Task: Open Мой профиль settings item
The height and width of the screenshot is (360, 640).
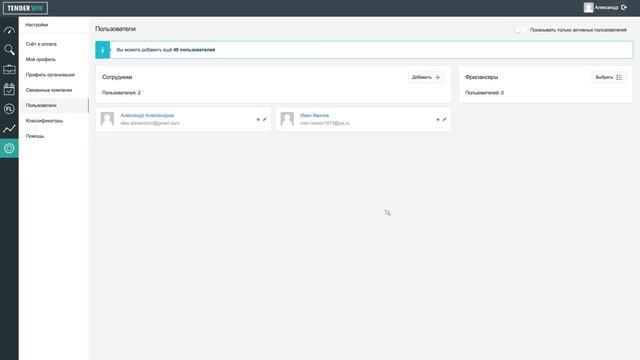Action: pos(41,60)
